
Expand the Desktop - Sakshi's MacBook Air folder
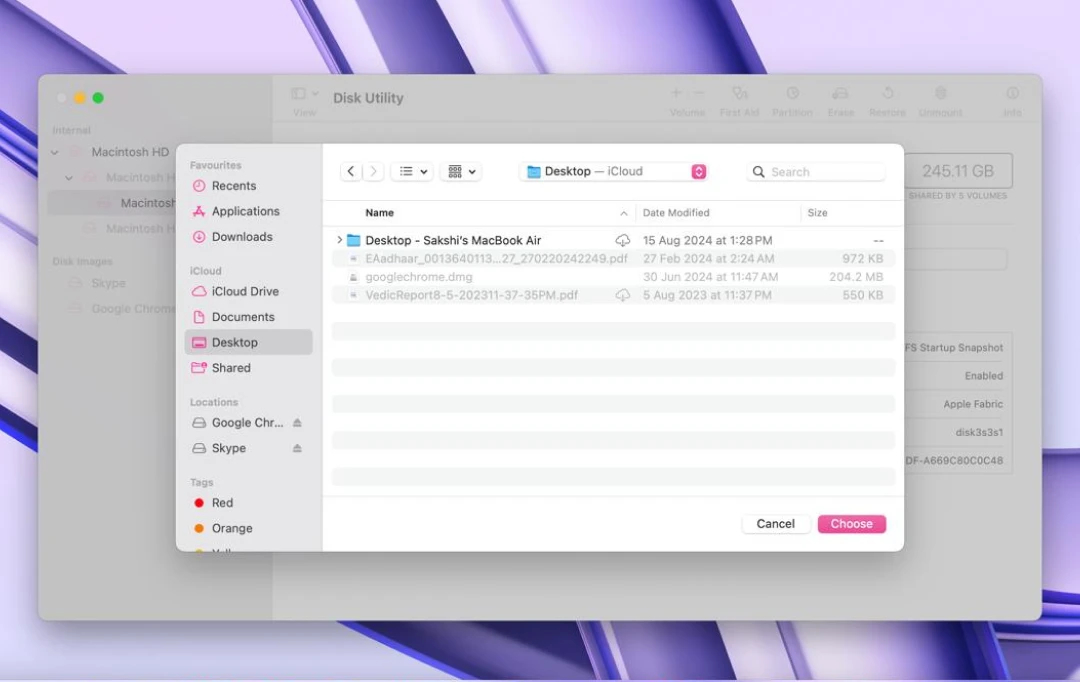point(340,240)
